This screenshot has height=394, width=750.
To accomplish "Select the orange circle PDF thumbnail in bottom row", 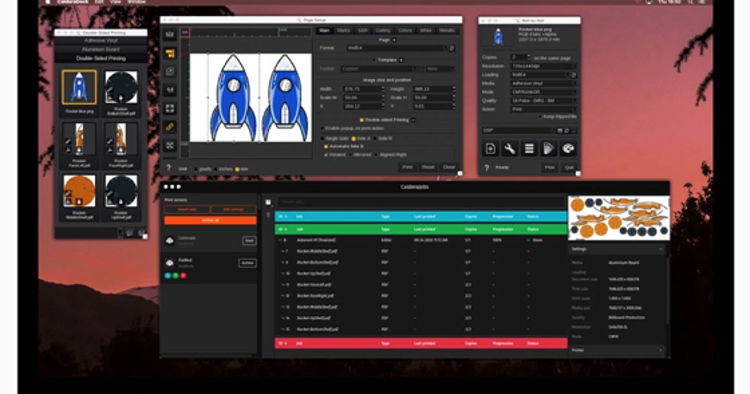I will (x=79, y=190).
